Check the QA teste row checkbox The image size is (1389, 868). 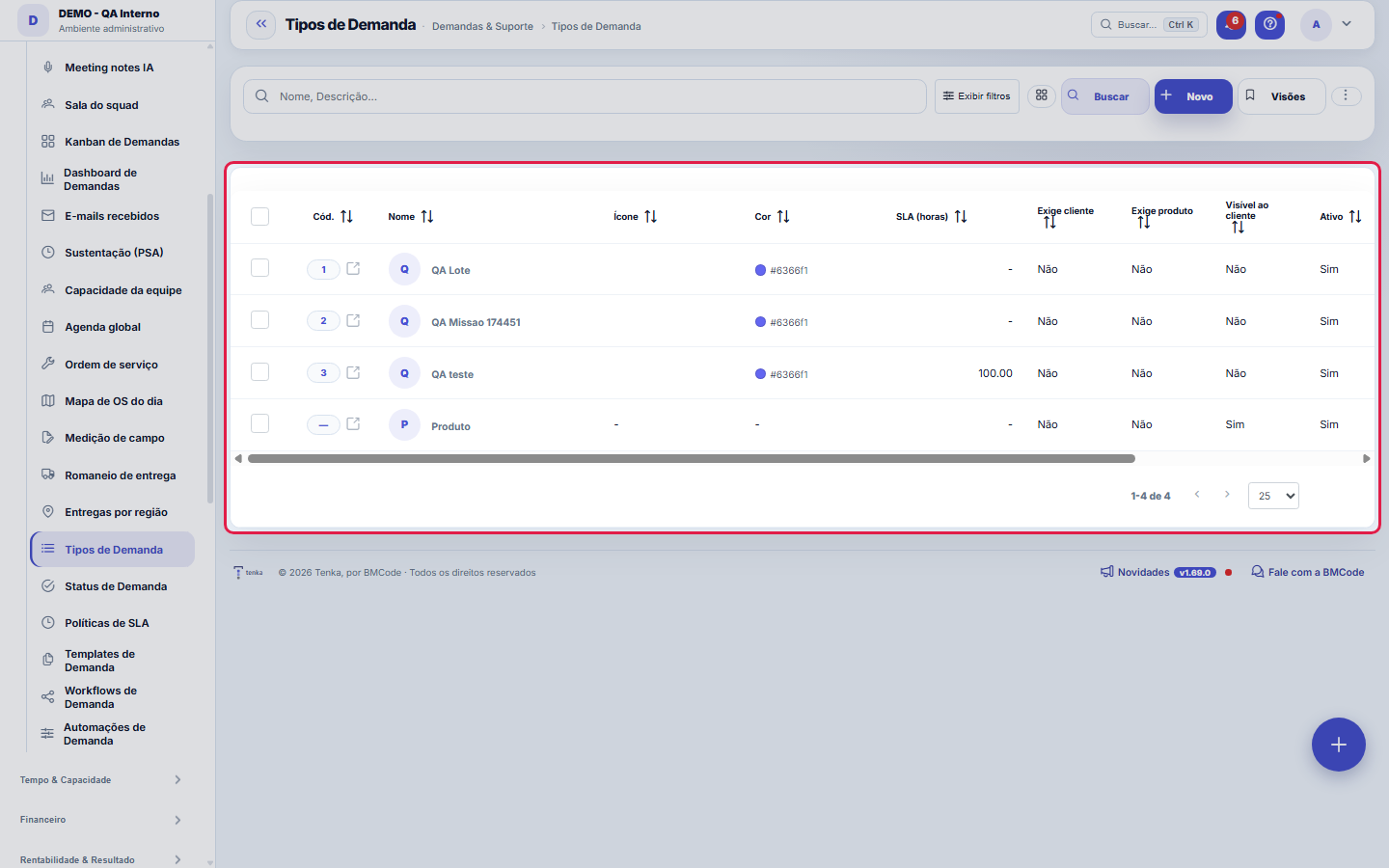(x=259, y=372)
